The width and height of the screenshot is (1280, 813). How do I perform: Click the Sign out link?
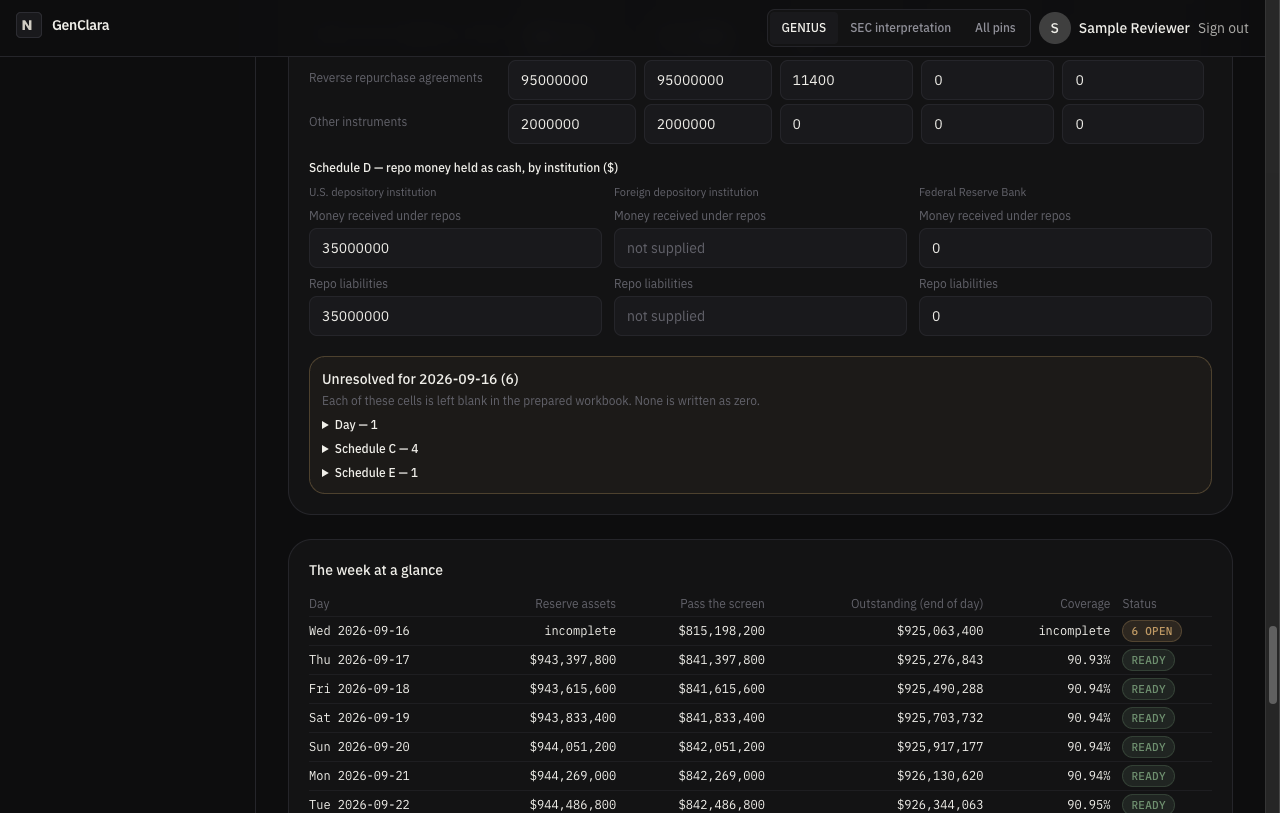(x=1223, y=28)
